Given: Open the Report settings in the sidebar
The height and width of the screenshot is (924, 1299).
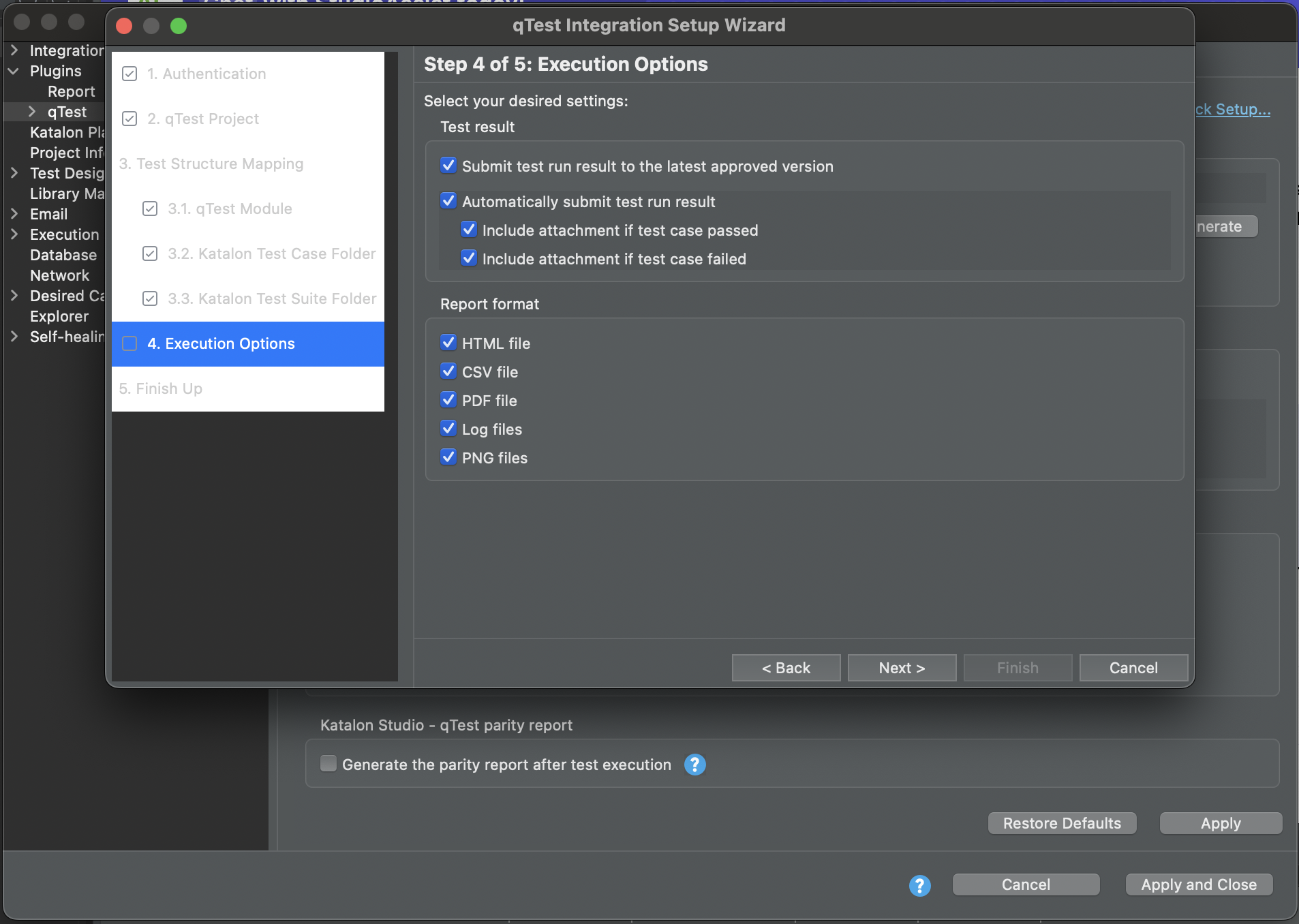Looking at the screenshot, I should [71, 91].
